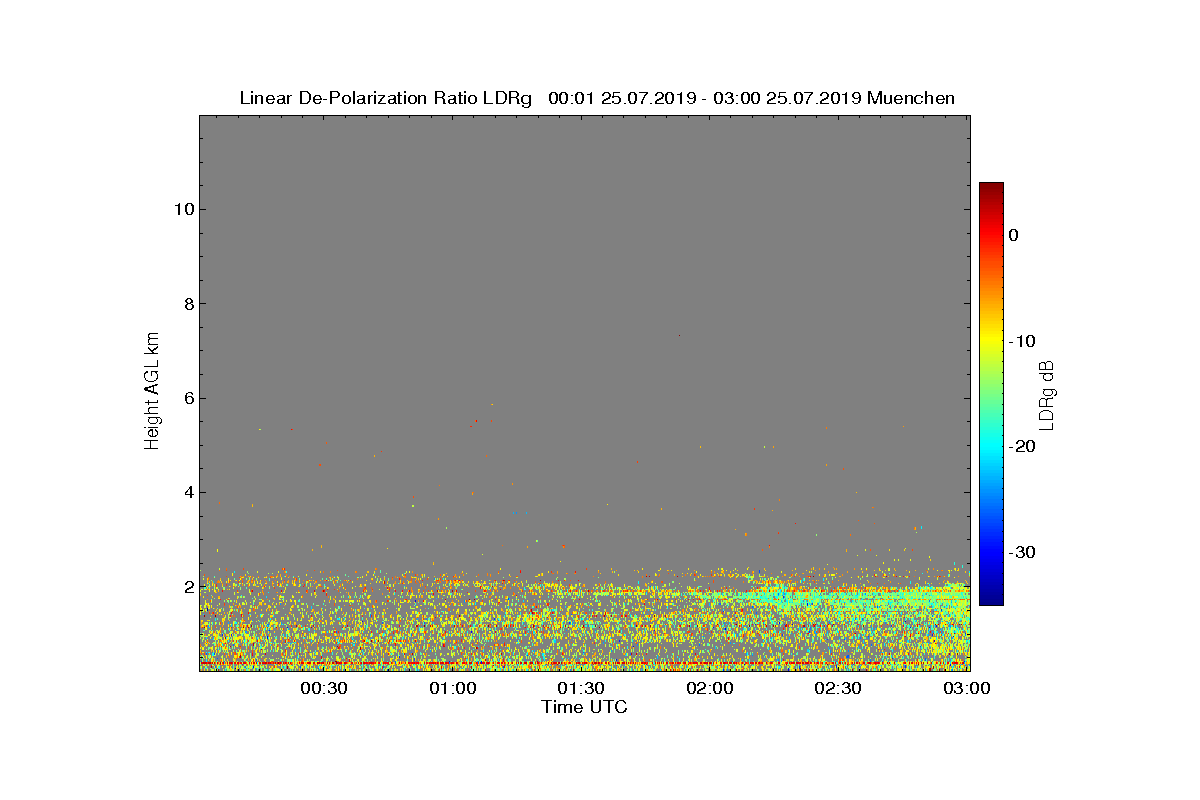Click the 'Time UTC' axis label

[585, 707]
